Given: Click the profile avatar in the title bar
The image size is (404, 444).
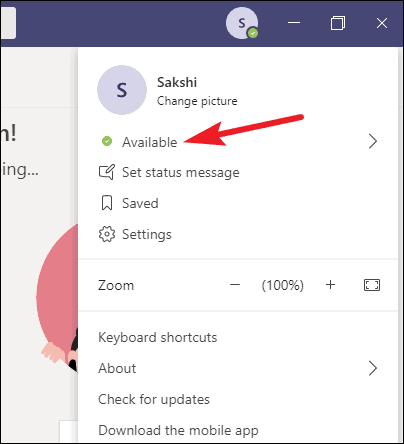Looking at the screenshot, I should pos(242,23).
